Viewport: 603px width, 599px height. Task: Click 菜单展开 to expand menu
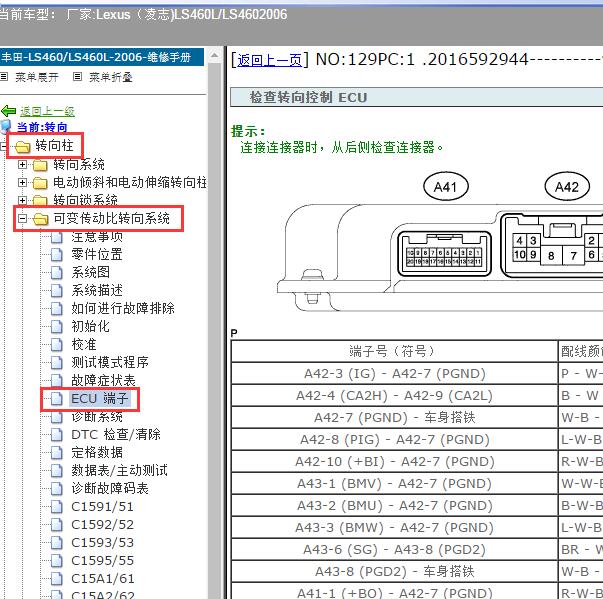pos(37,77)
